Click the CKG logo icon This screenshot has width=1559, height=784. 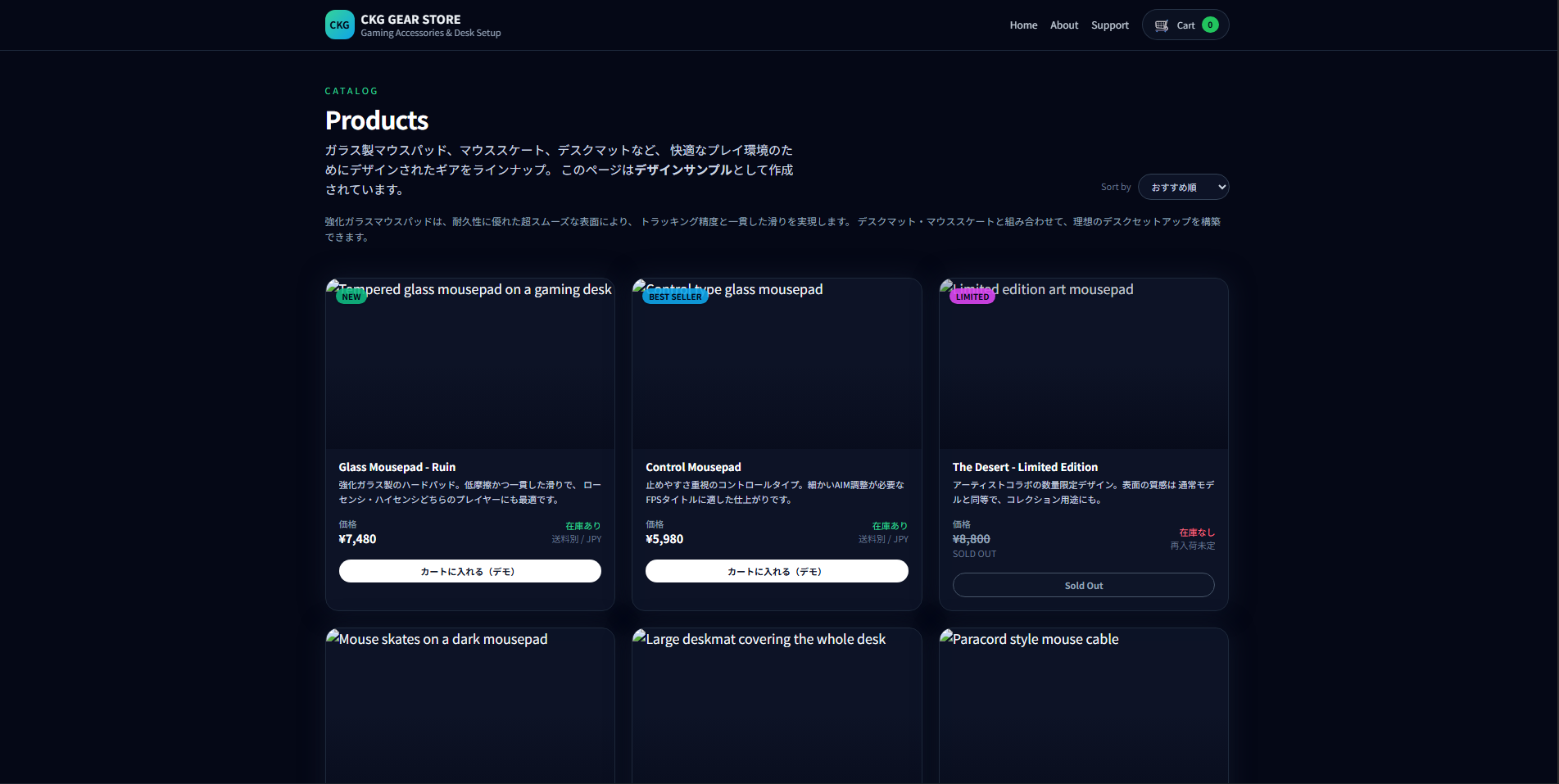click(339, 25)
